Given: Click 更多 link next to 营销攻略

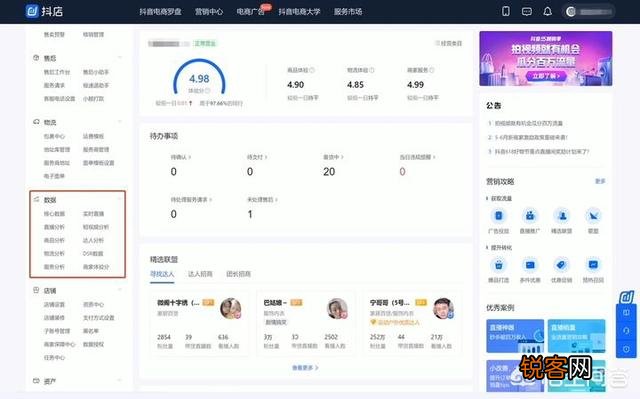Looking at the screenshot, I should click(x=600, y=181).
